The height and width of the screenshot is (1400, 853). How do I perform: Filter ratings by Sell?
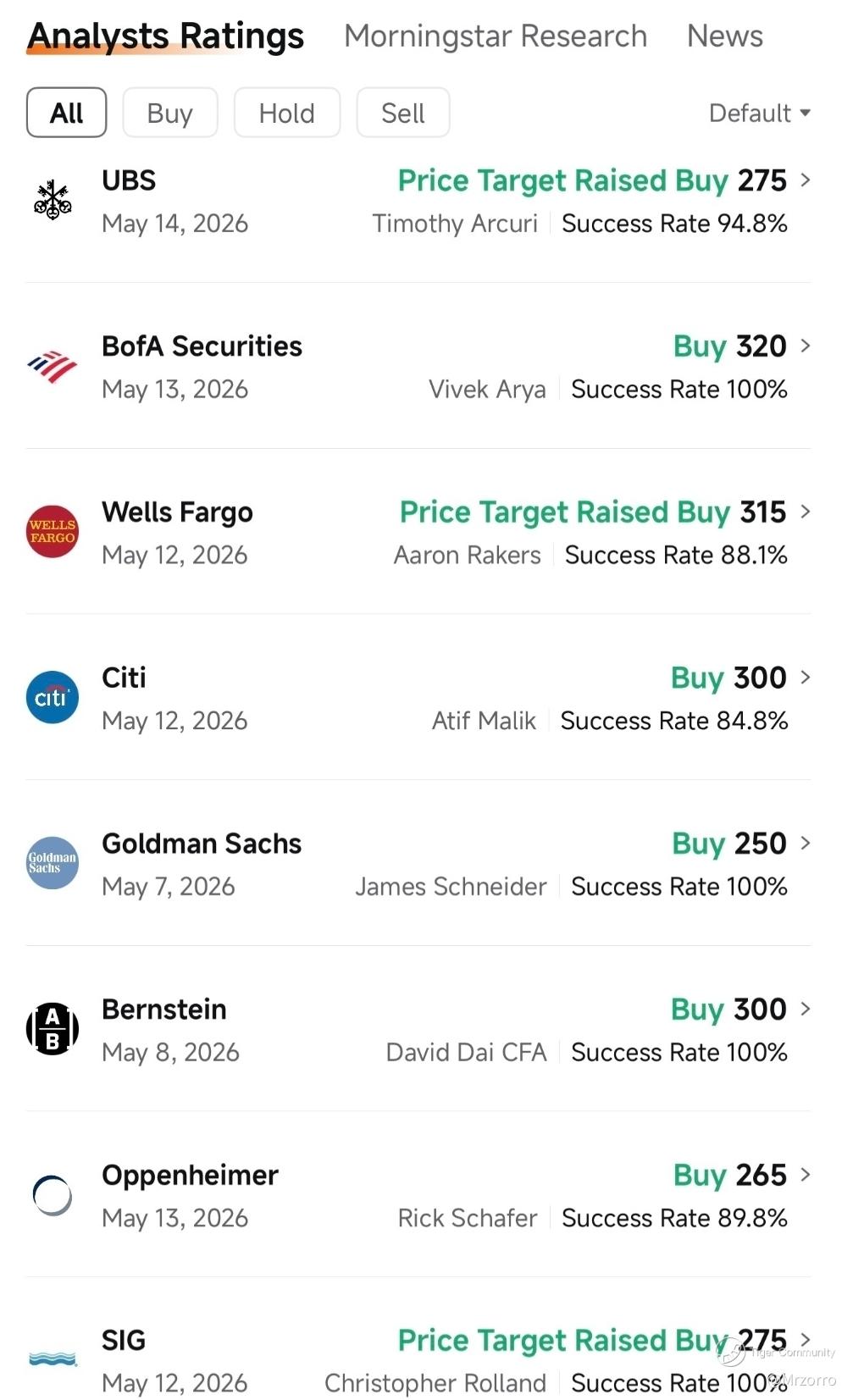pyautogui.click(x=403, y=113)
